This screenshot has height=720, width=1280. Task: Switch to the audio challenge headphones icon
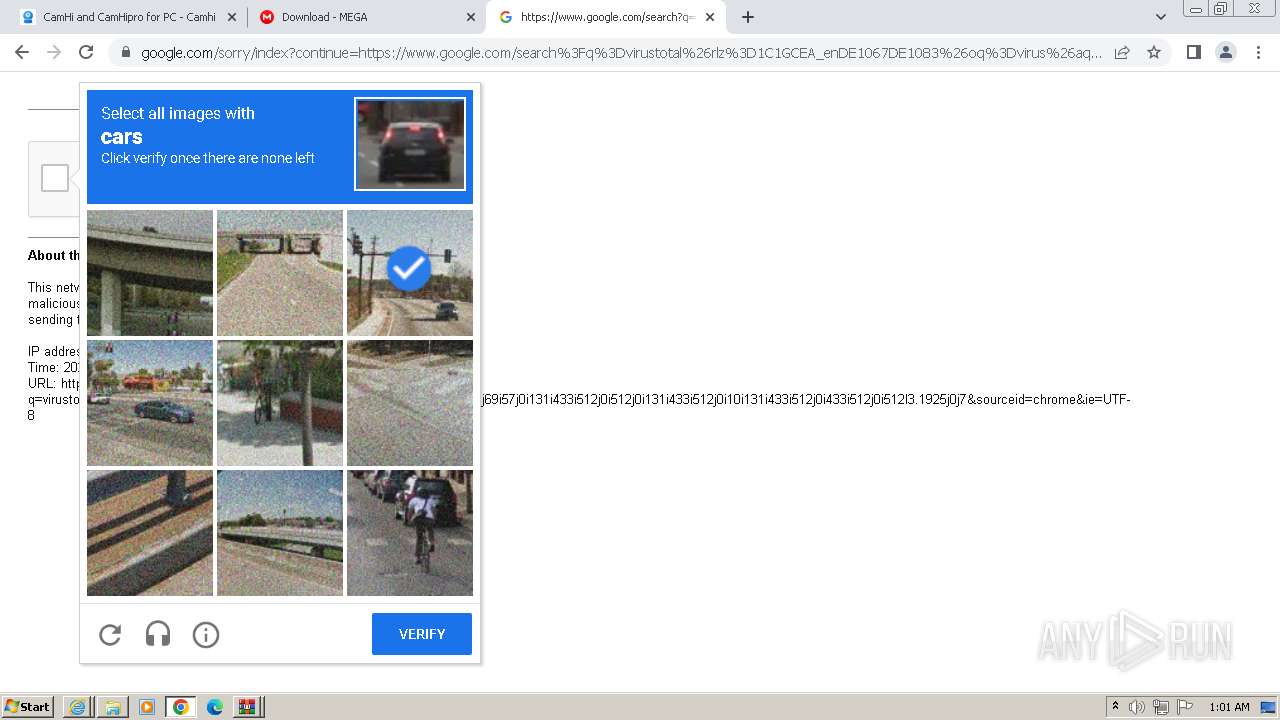click(158, 634)
